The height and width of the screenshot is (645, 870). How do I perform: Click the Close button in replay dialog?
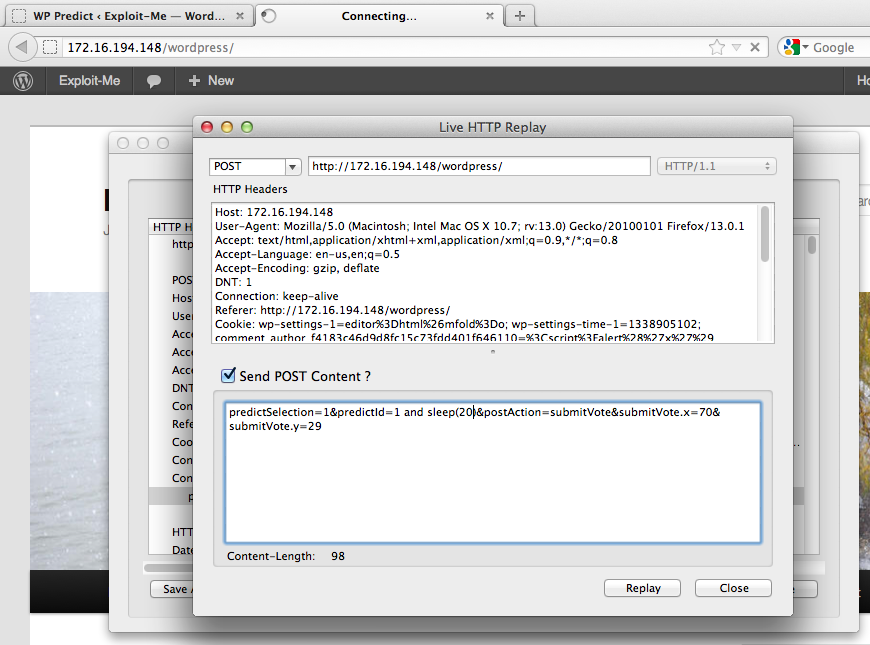(734, 588)
